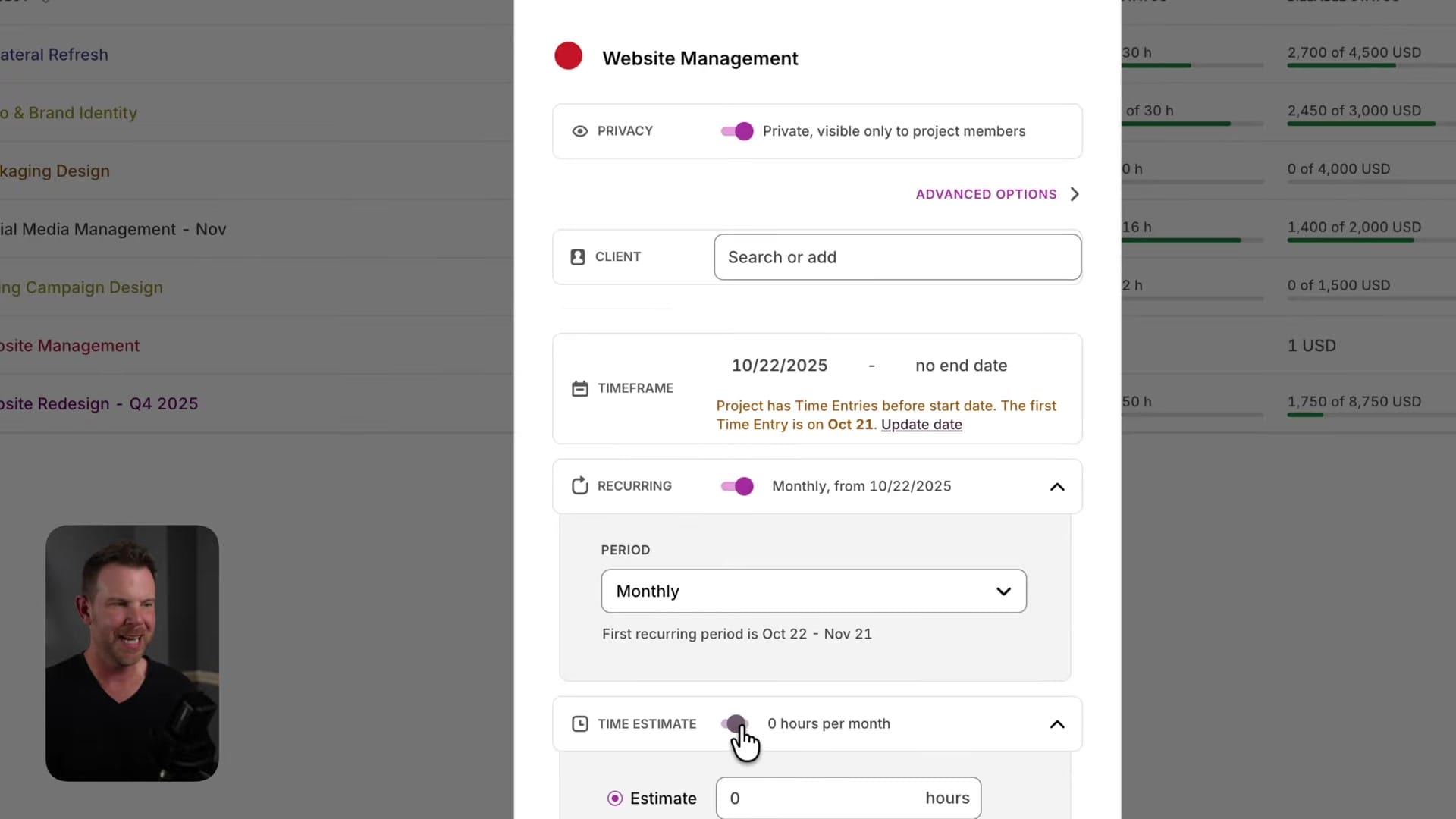1456x819 pixels.
Task: Toggle the Time Estimate switch
Action: coord(736,723)
